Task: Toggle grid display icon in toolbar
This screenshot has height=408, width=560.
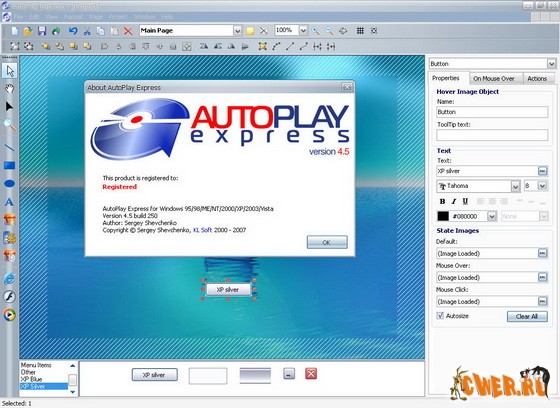Action: pos(360,31)
